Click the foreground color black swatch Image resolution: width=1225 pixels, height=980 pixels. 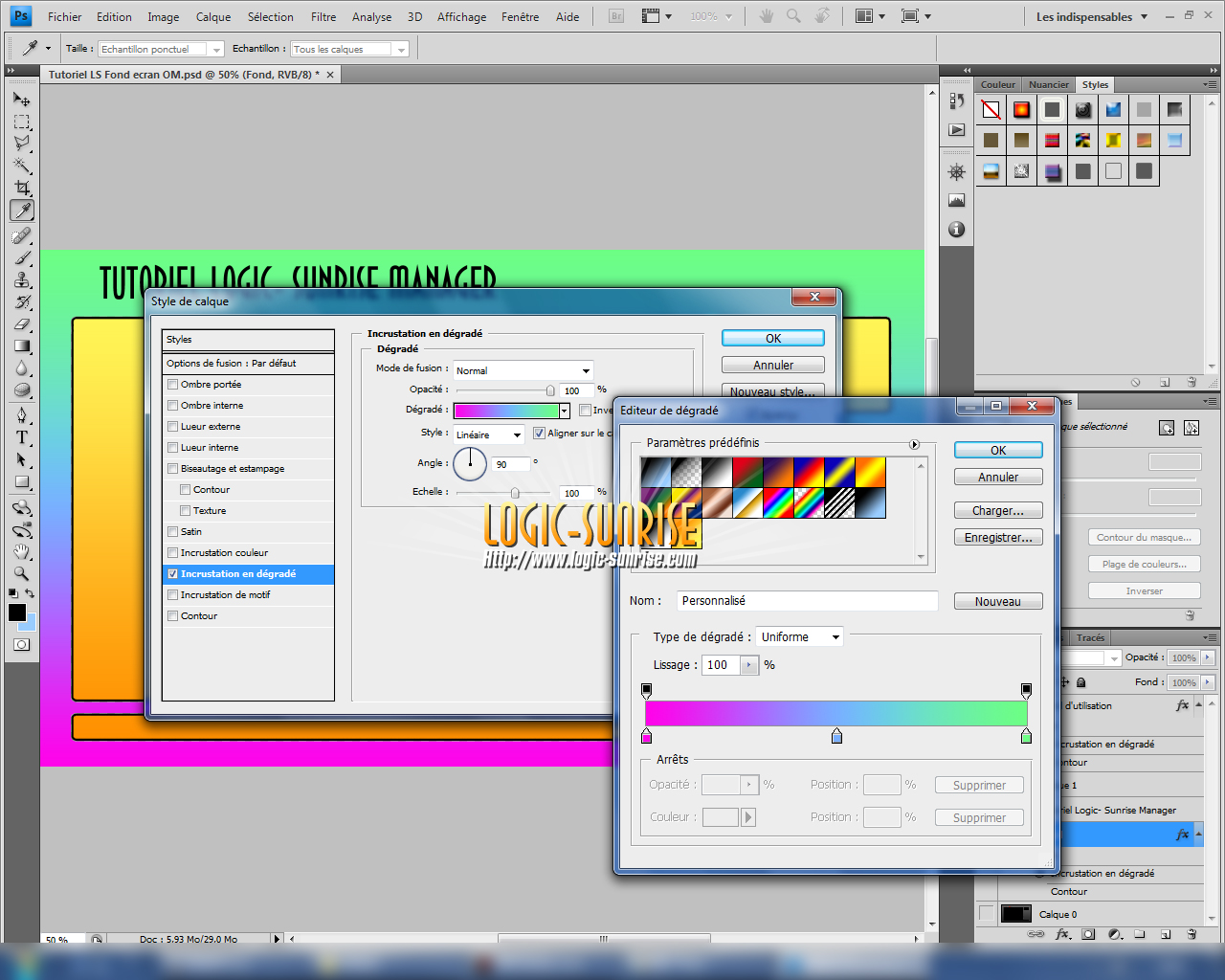[16, 612]
